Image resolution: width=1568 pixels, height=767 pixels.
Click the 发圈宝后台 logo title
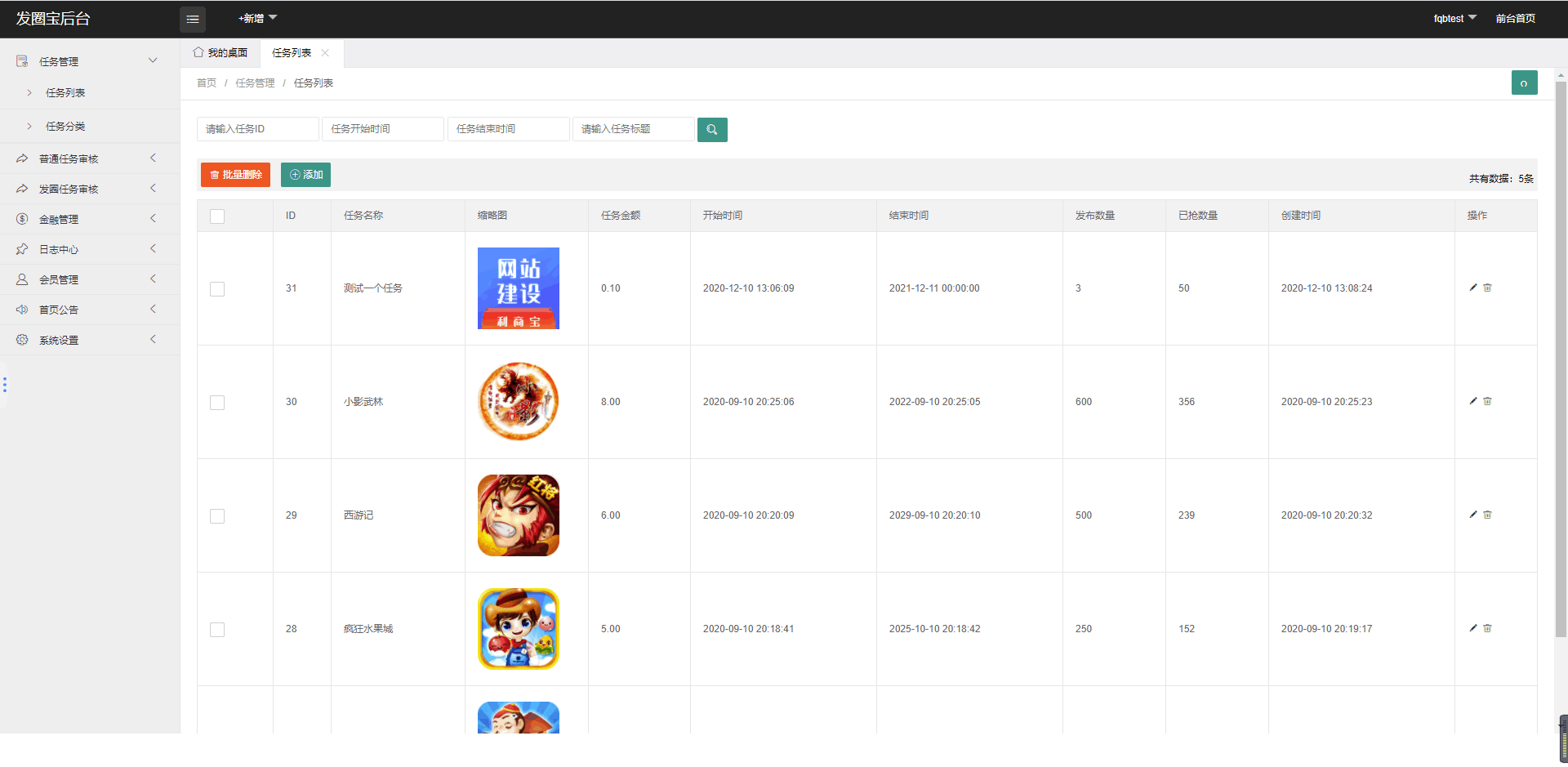coord(53,18)
